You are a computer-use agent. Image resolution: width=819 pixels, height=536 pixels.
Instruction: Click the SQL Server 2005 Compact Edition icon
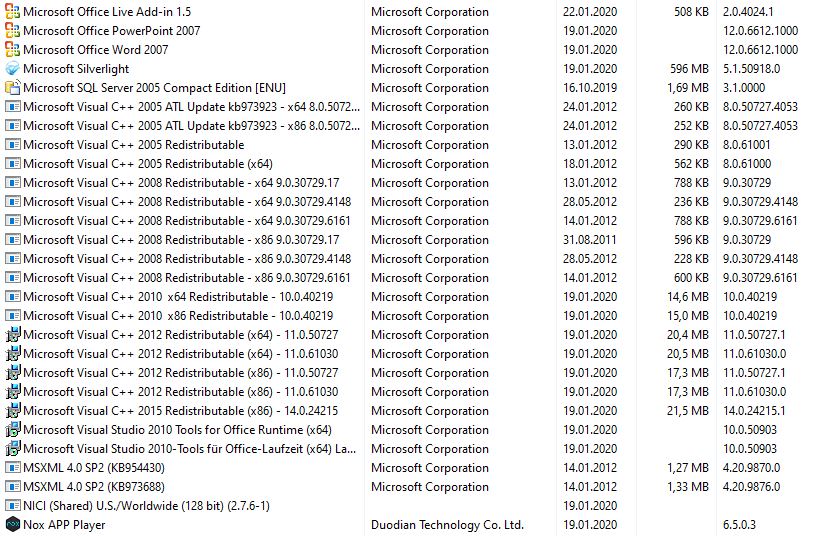pyautogui.click(x=12, y=88)
